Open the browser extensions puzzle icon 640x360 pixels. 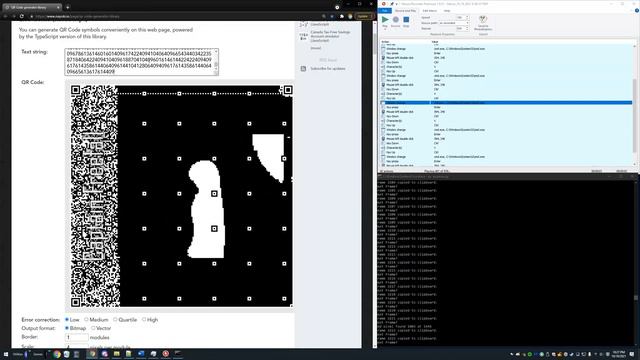click(342, 16)
